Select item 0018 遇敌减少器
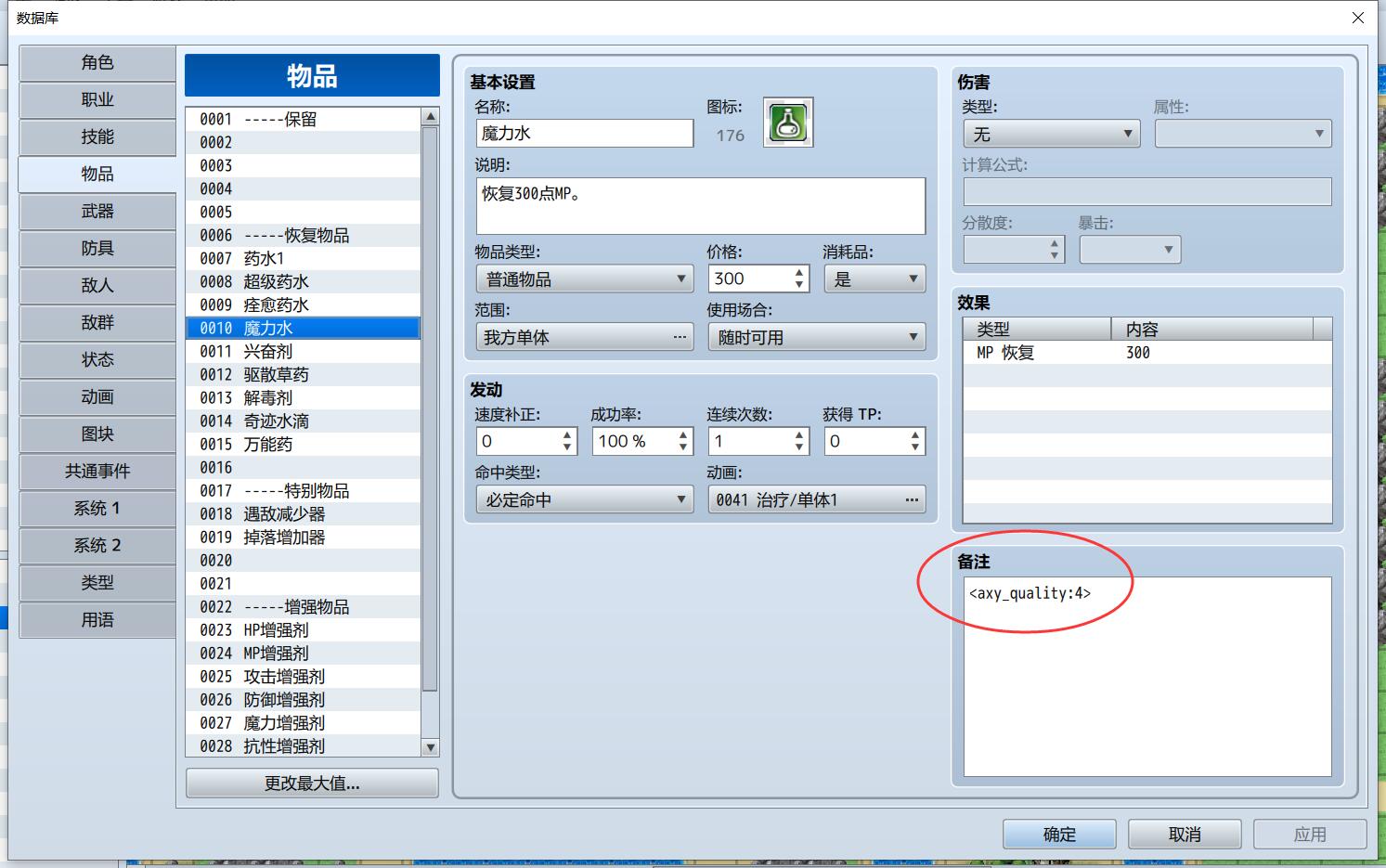The width and height of the screenshot is (1386, 868). point(304,513)
